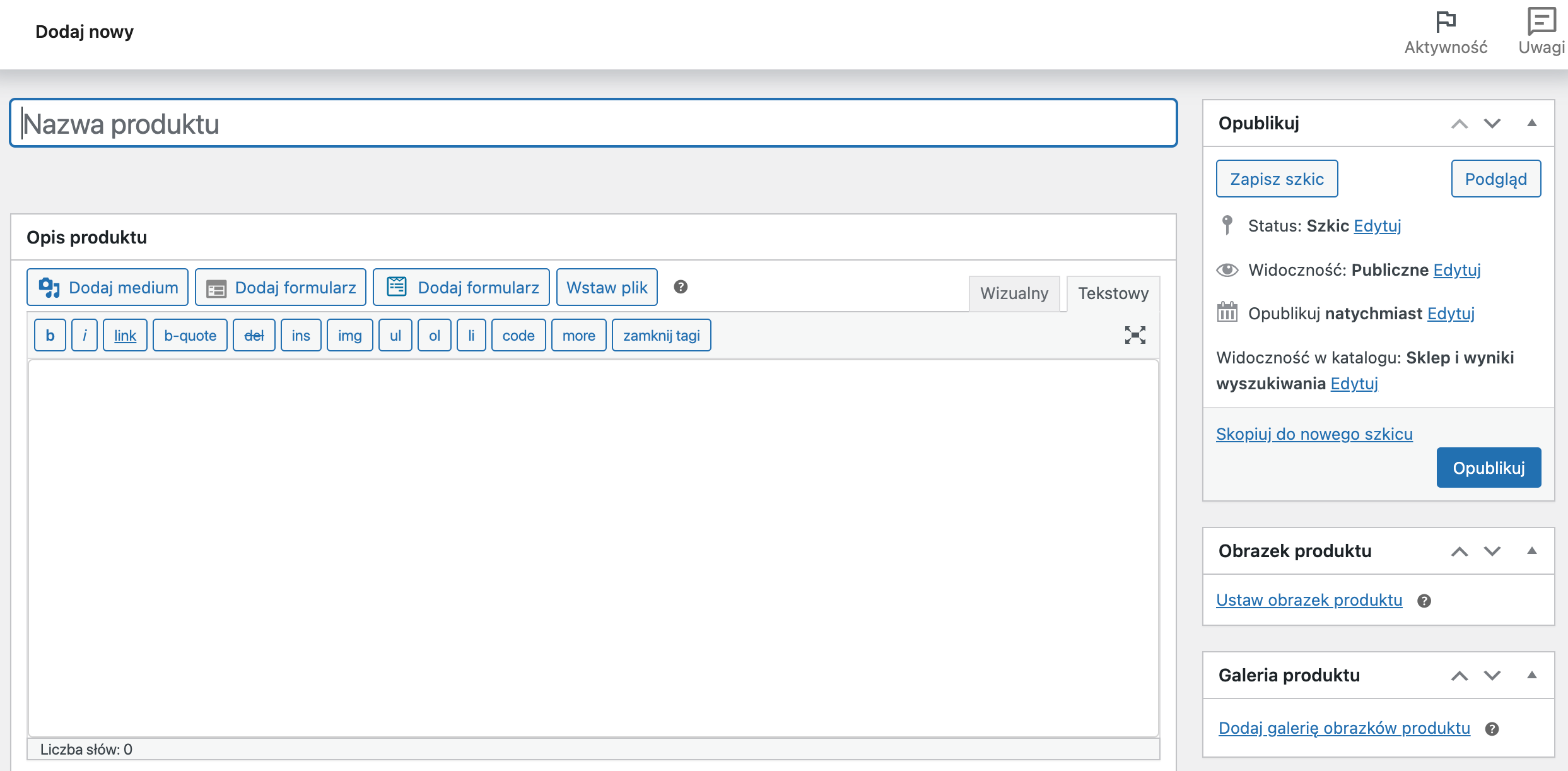Insert ins tag in editor
The image size is (1568, 771).
pos(301,335)
